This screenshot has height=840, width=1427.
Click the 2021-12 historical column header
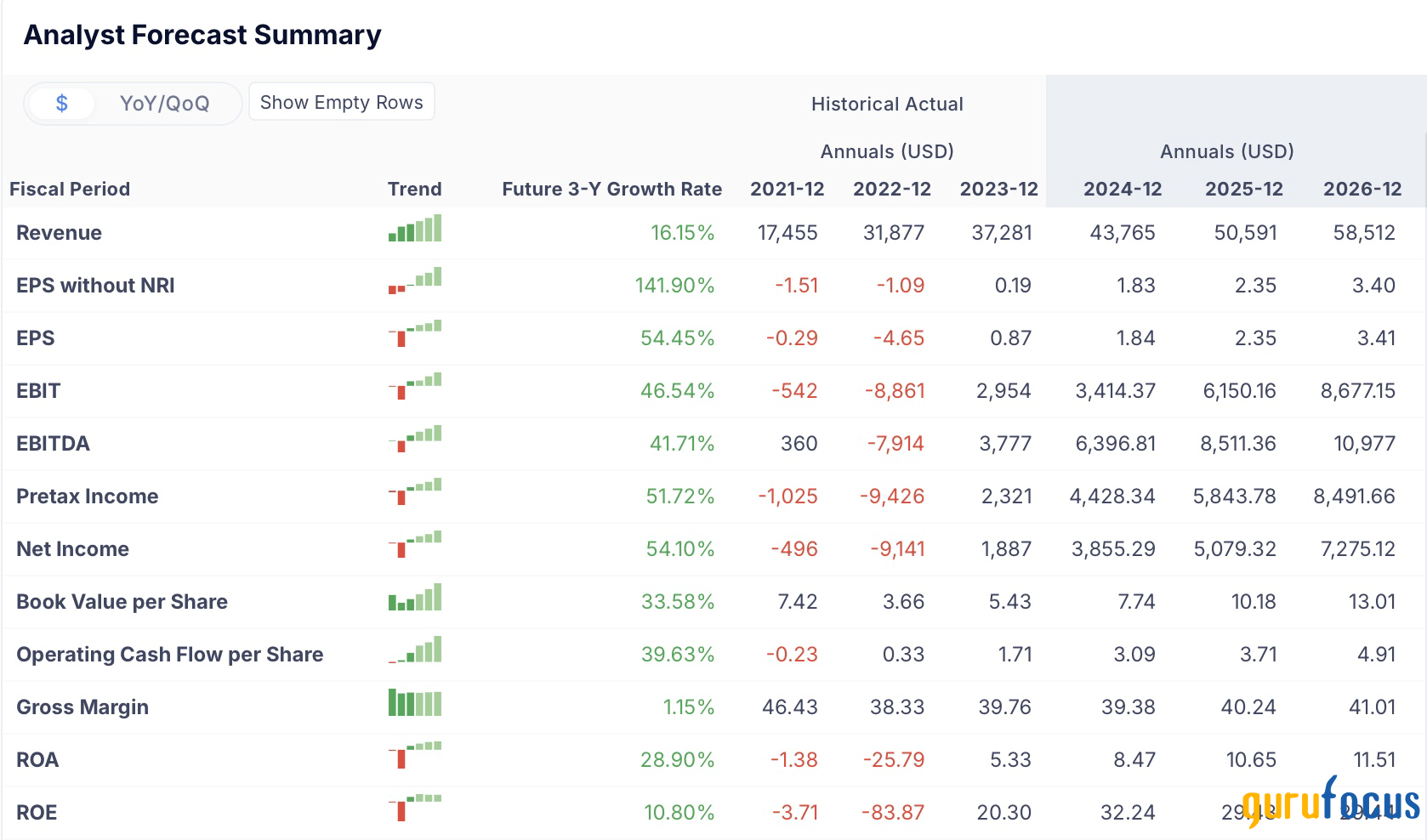tap(787, 189)
